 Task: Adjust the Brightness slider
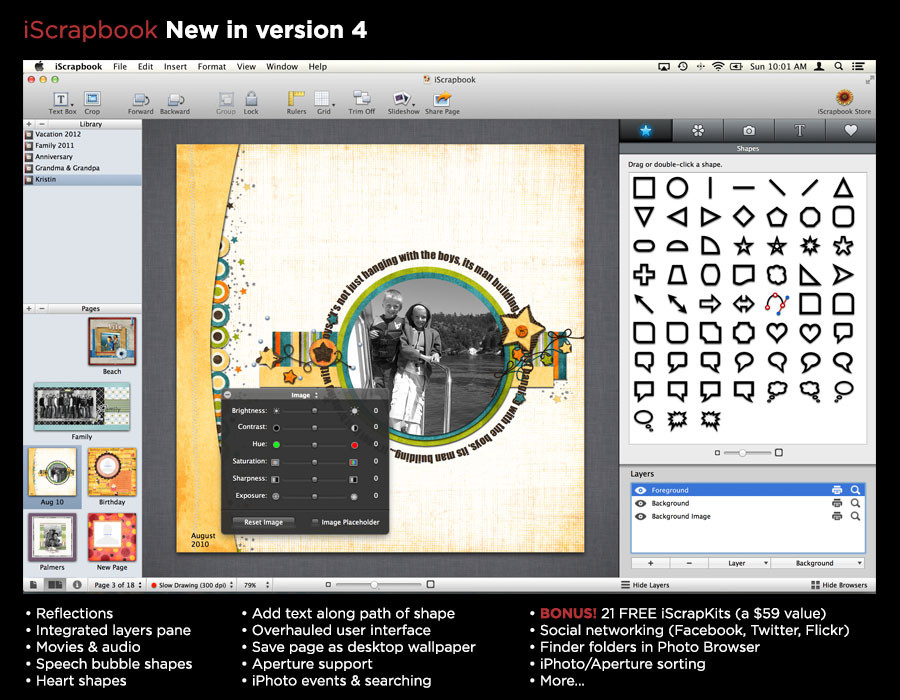[x=315, y=411]
